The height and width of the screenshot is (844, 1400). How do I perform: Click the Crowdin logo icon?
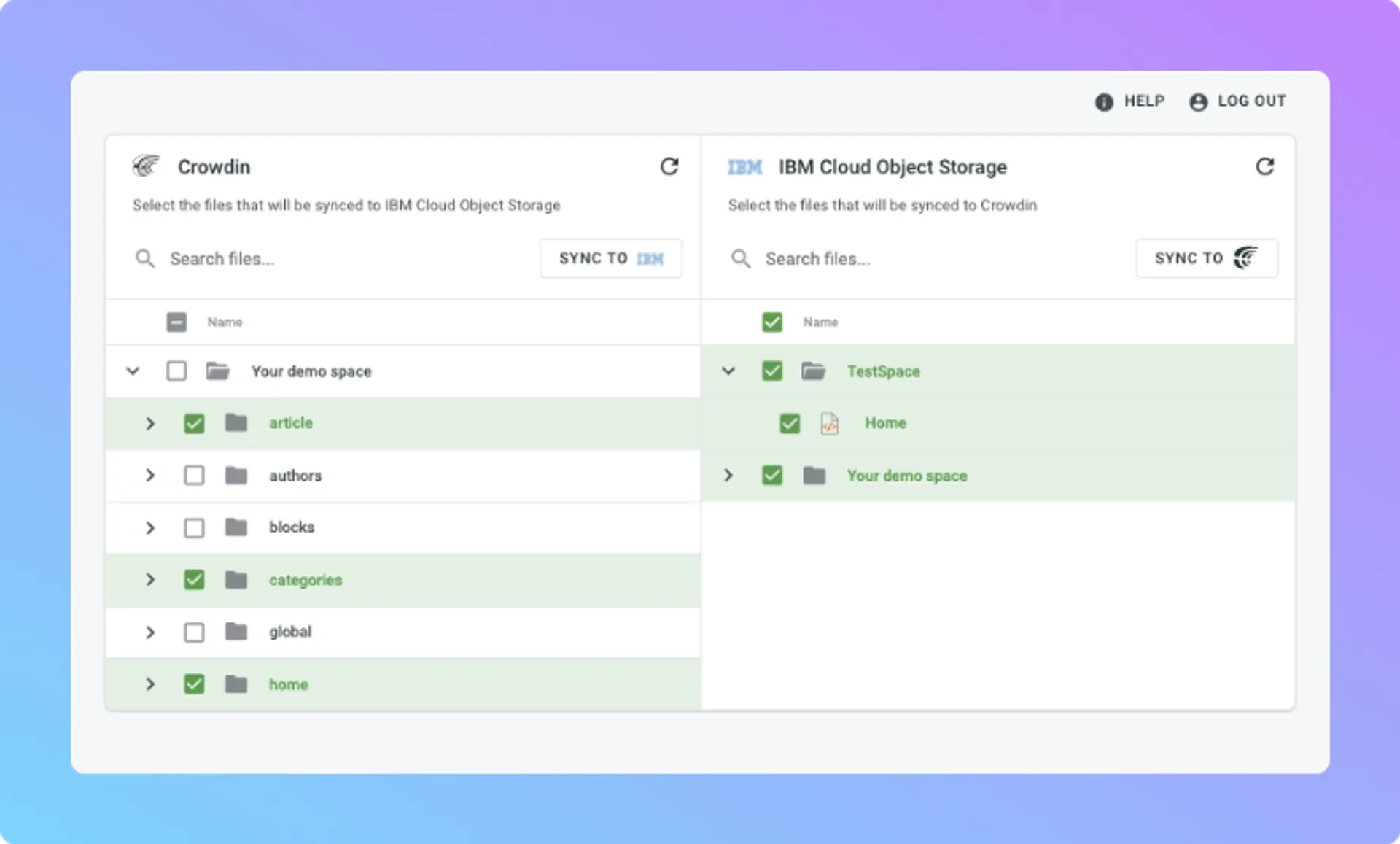tap(146, 166)
